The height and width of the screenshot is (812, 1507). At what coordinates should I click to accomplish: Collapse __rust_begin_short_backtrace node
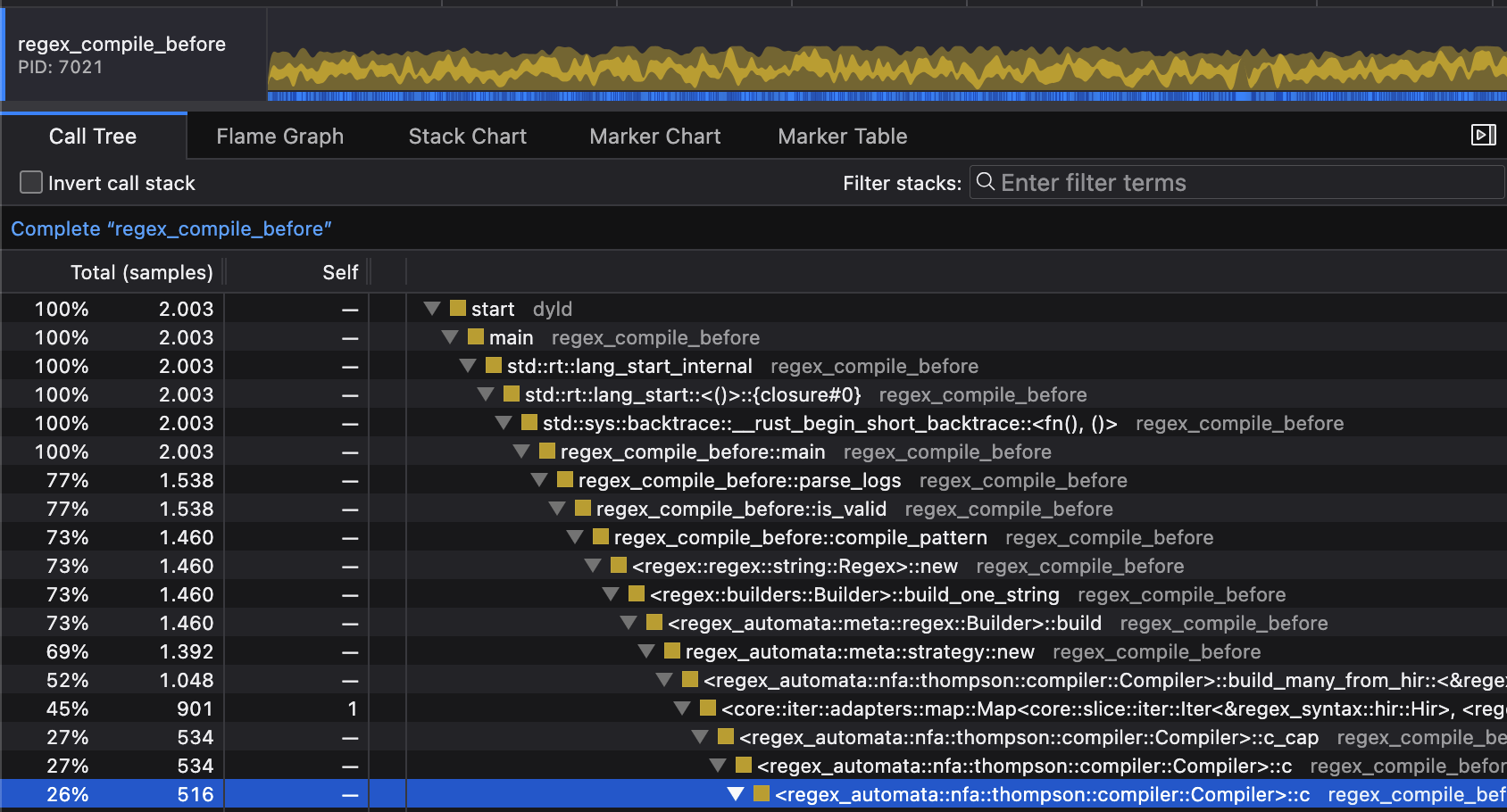tap(504, 422)
